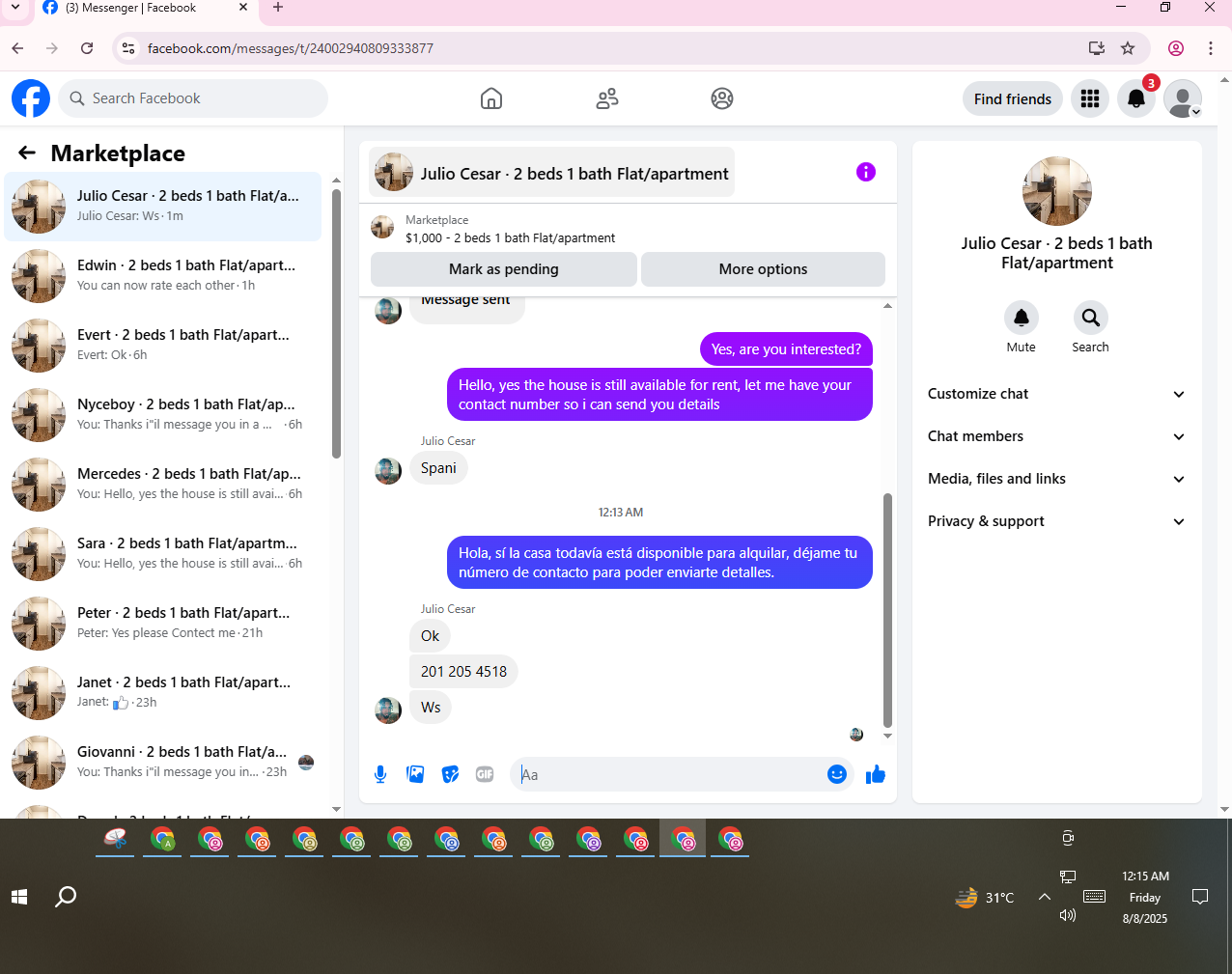
Task: Open the Chrome three-dot menu
Action: [x=1211, y=48]
